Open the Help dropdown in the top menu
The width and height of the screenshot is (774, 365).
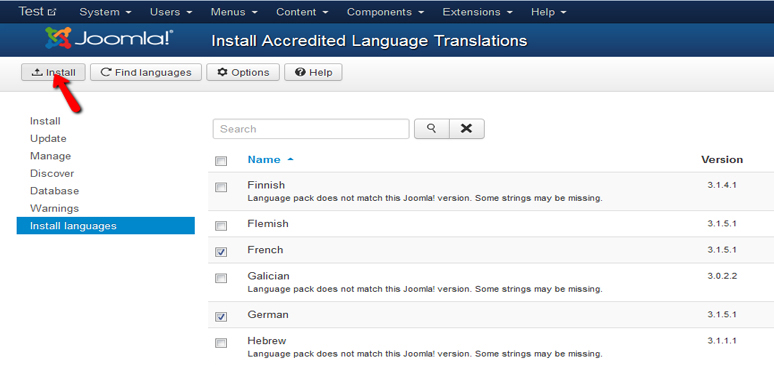pos(548,12)
